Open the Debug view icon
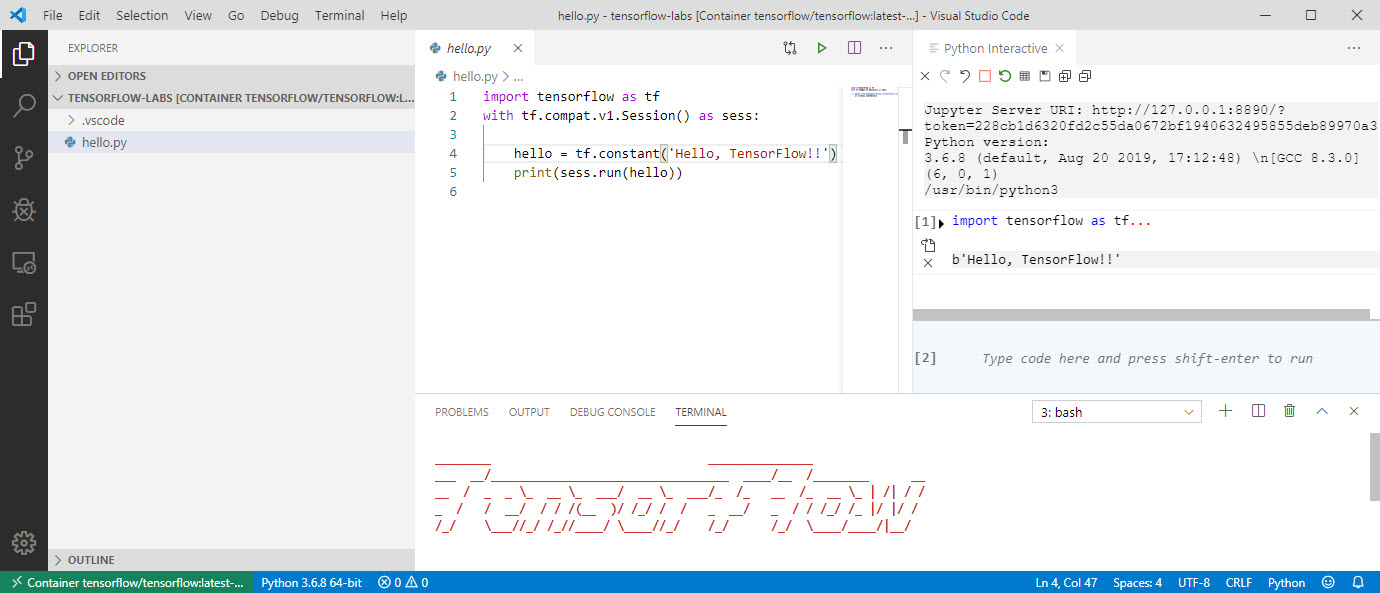This screenshot has height=593, width=1380. coord(23,210)
